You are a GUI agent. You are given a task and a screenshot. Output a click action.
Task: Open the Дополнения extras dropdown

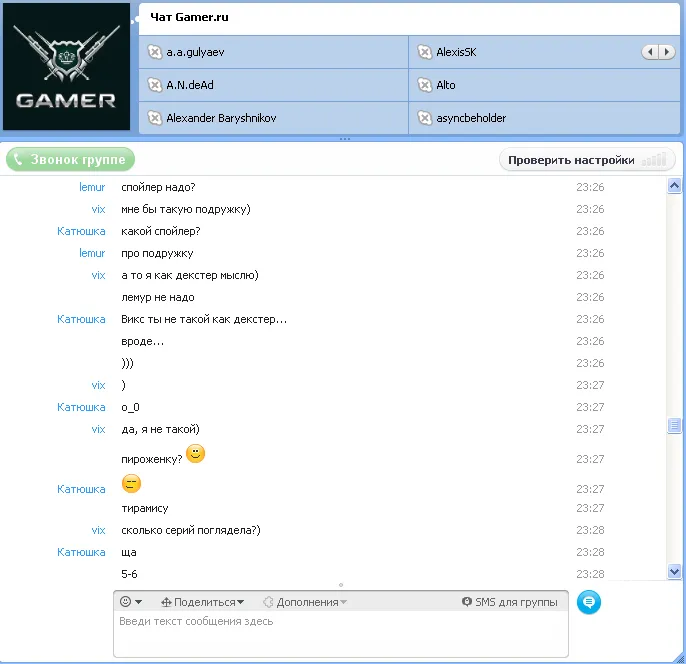tap(305, 602)
